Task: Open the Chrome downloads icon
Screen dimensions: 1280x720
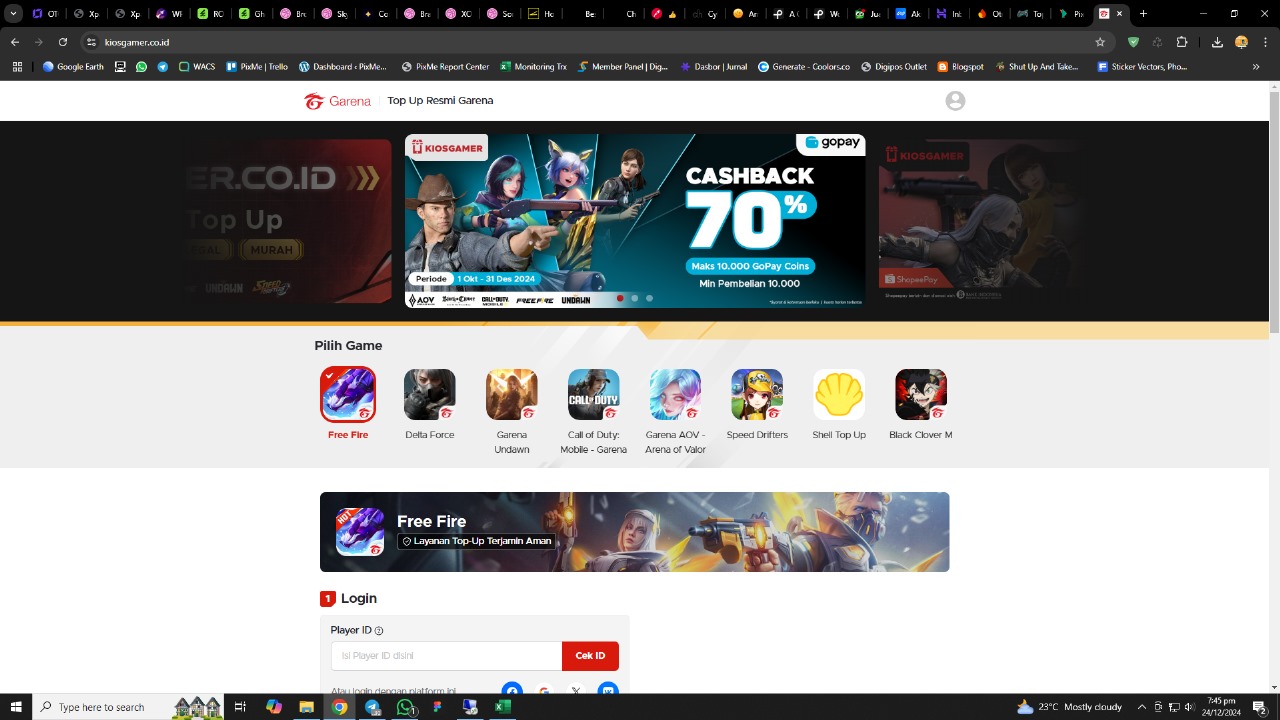Action: point(1217,42)
